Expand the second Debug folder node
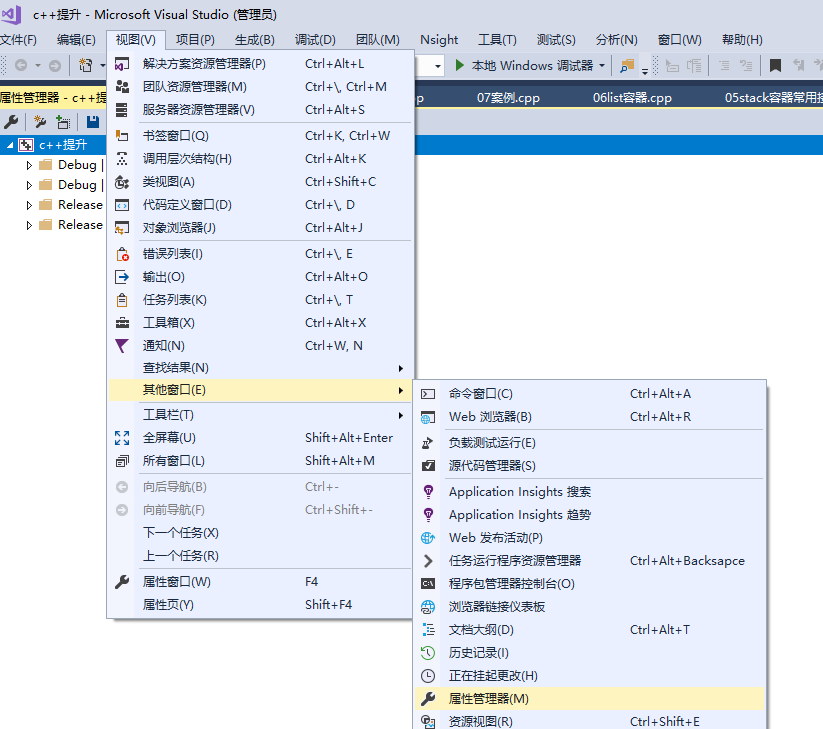 29,185
